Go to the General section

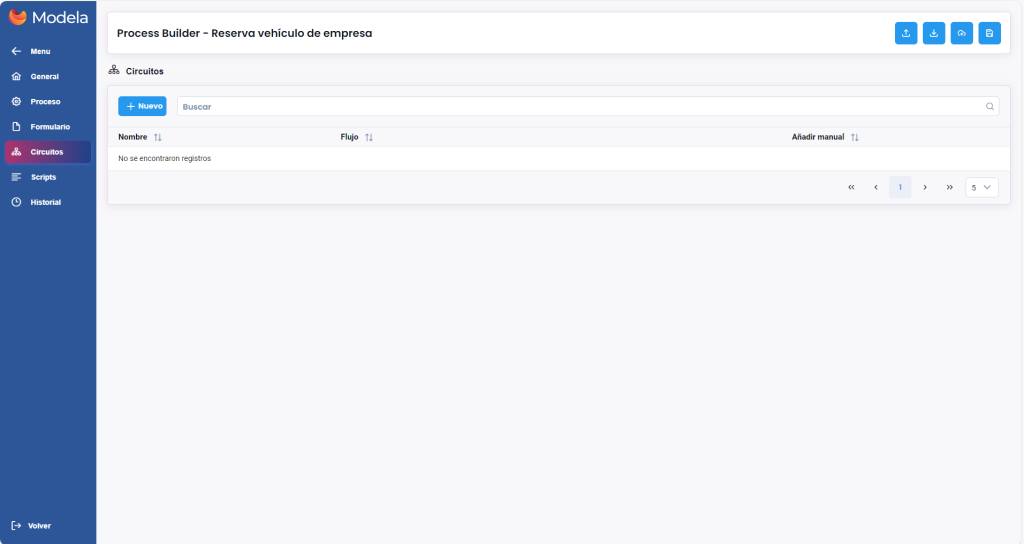(x=44, y=76)
